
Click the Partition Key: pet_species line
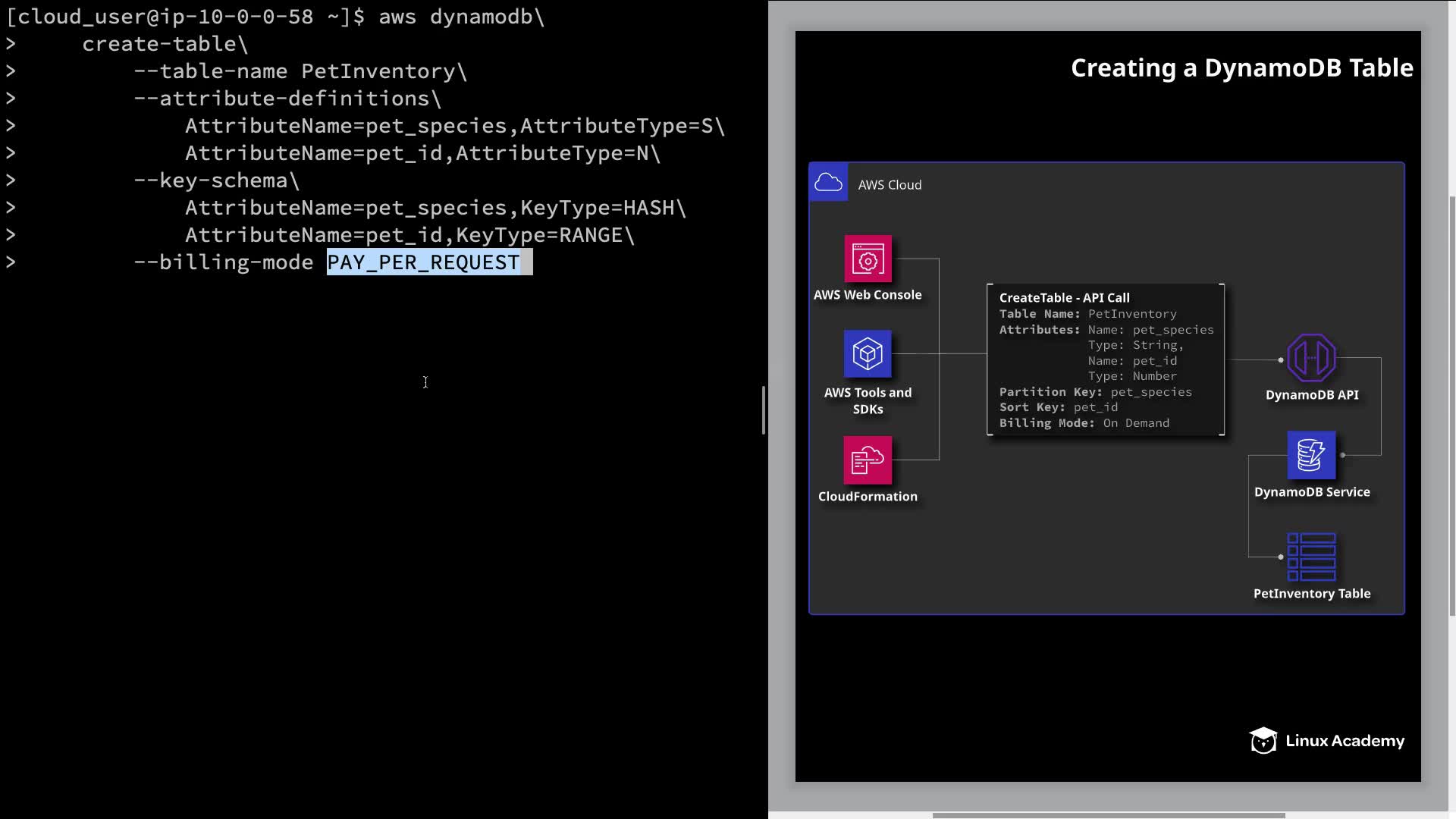click(x=1095, y=392)
